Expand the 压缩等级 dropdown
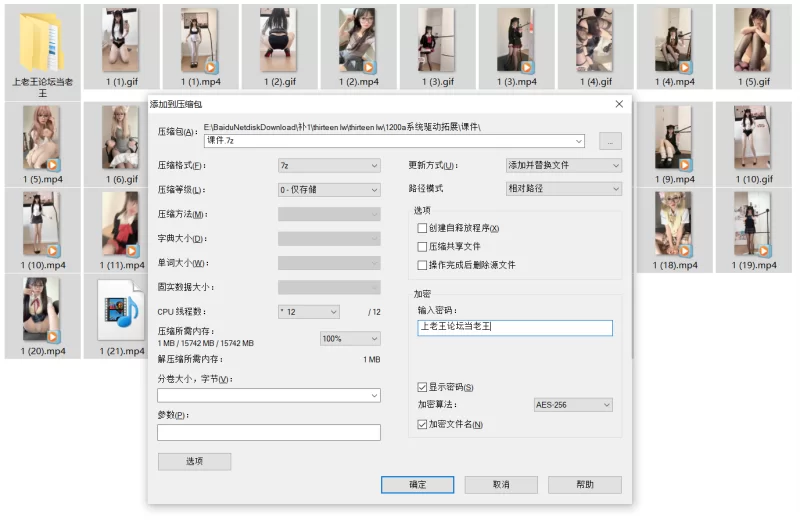 329,189
